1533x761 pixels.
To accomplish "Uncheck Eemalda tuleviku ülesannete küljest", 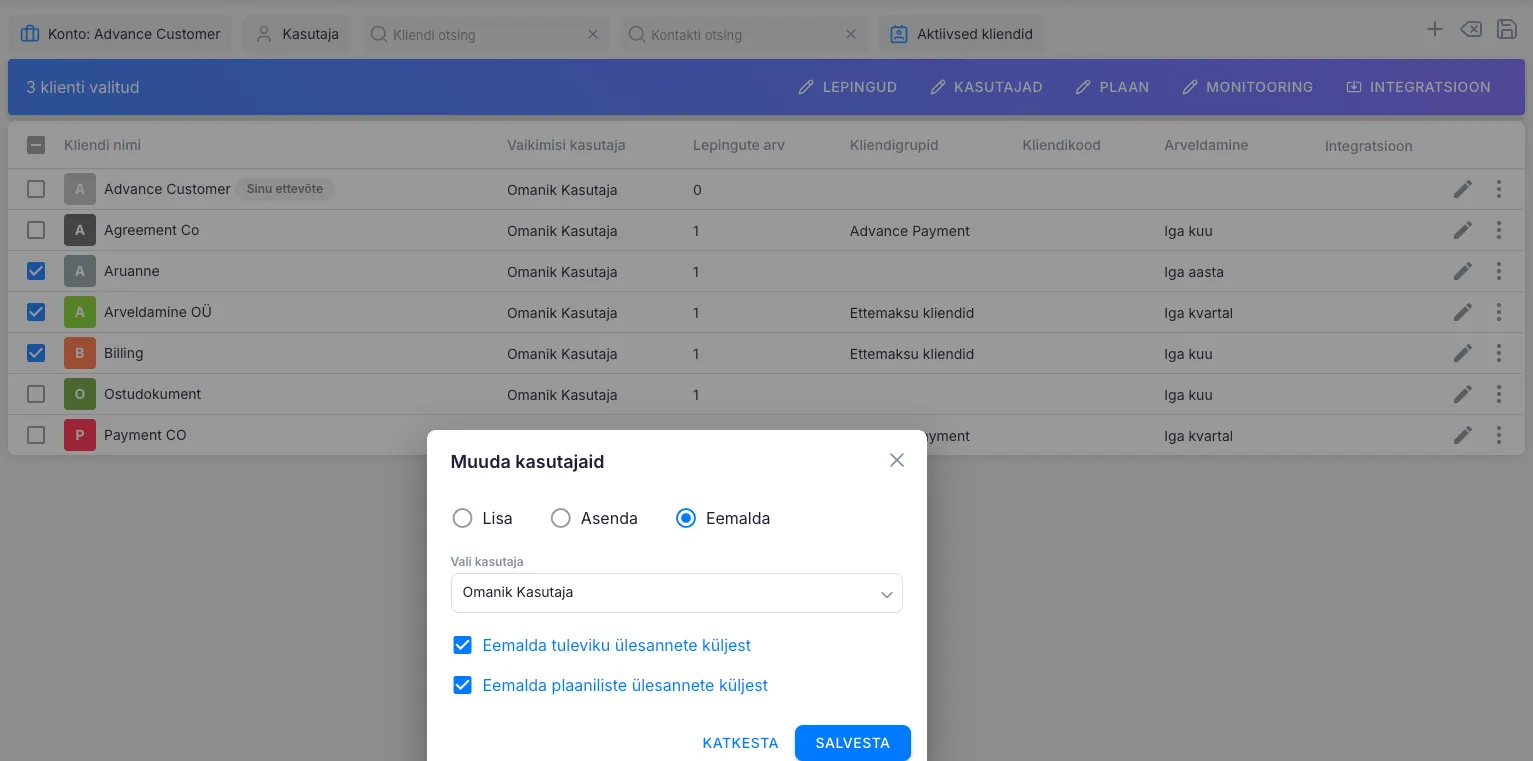I will [x=462, y=645].
